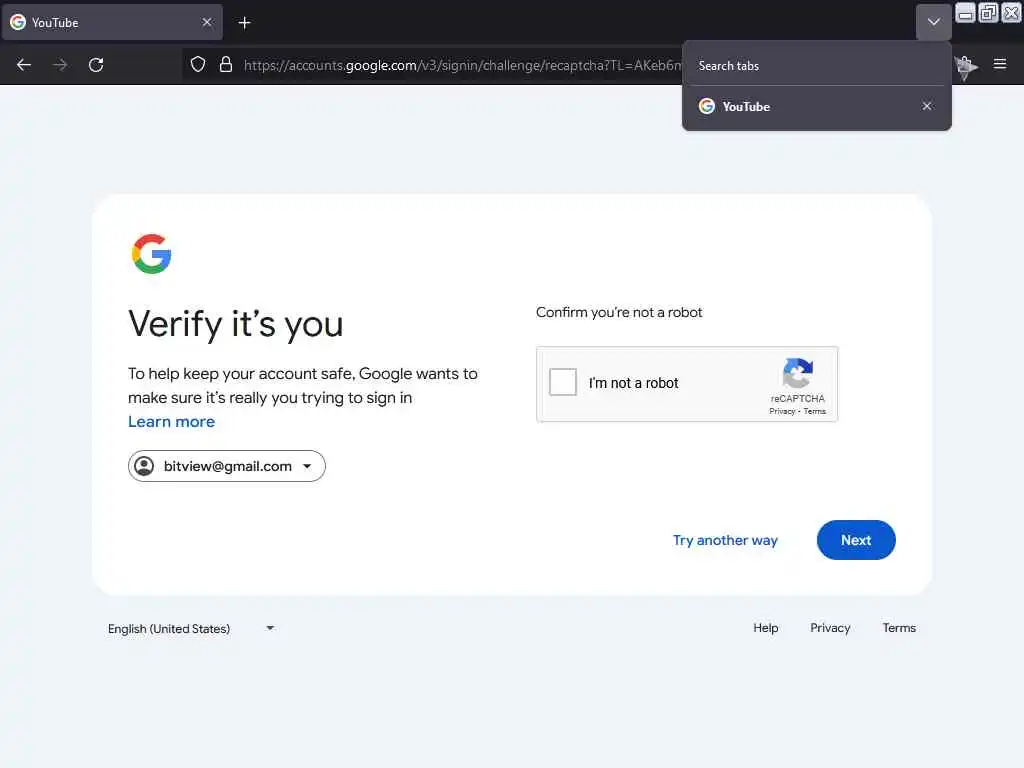Open the reCAPTCHA Privacy link
The width and height of the screenshot is (1024, 768).
pyautogui.click(x=782, y=411)
